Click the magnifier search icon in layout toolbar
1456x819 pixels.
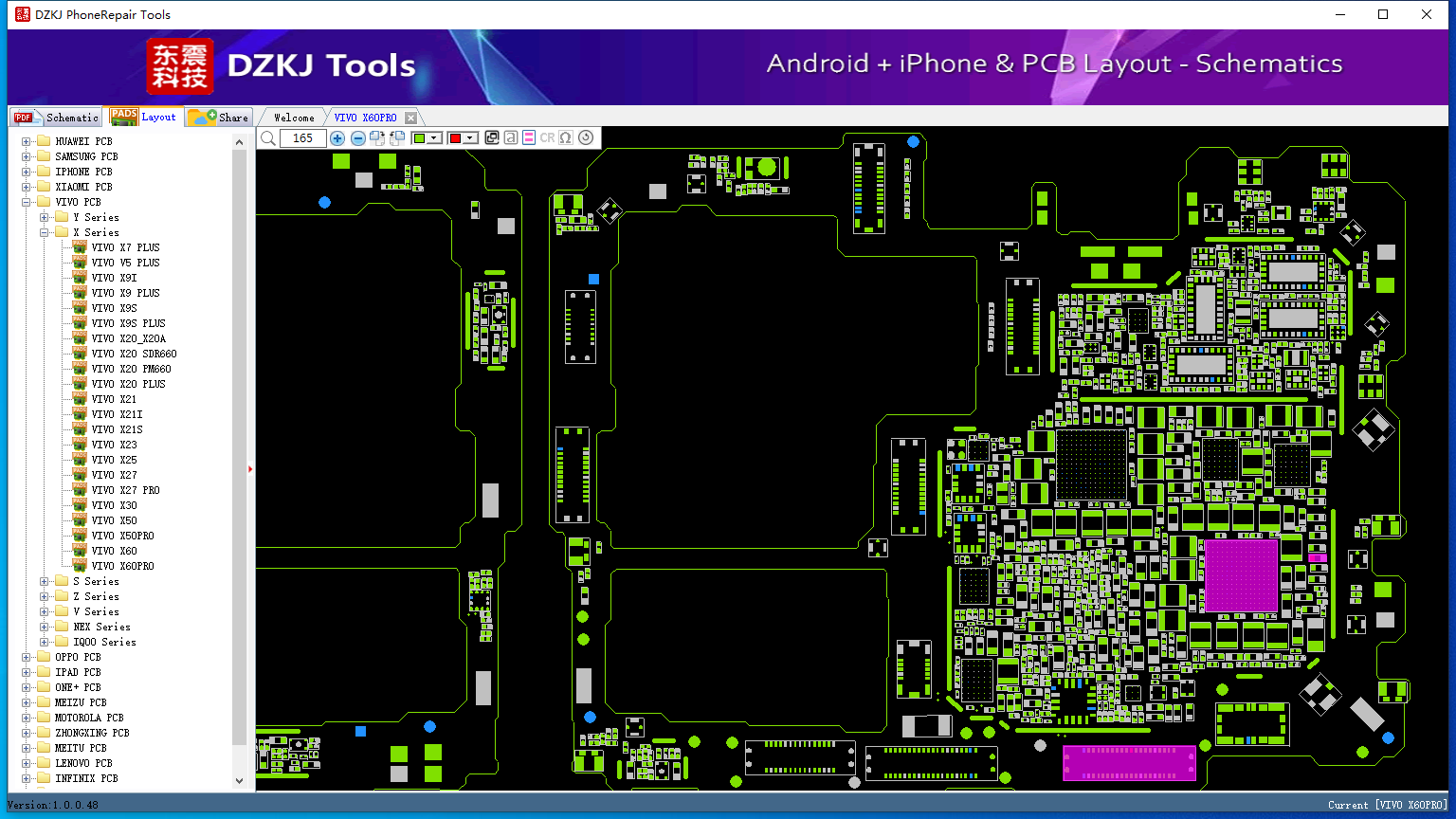(x=268, y=138)
